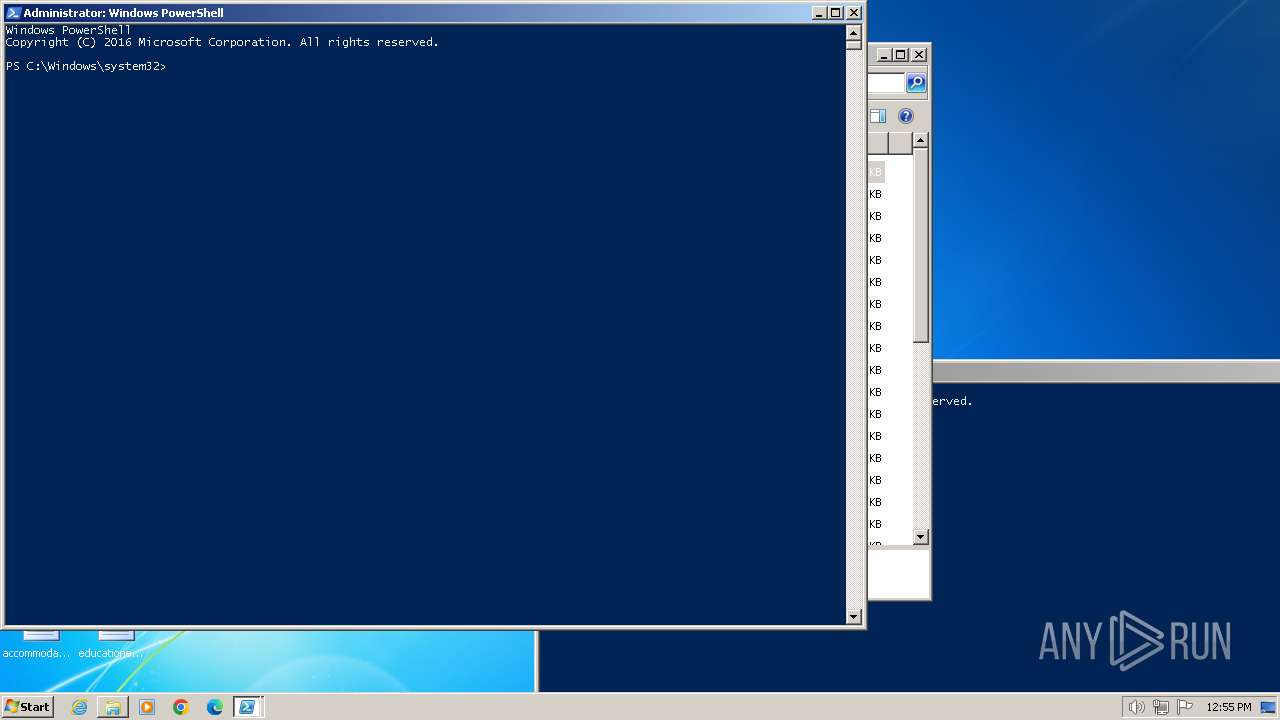Open Google Chrome from taskbar

pos(181,707)
